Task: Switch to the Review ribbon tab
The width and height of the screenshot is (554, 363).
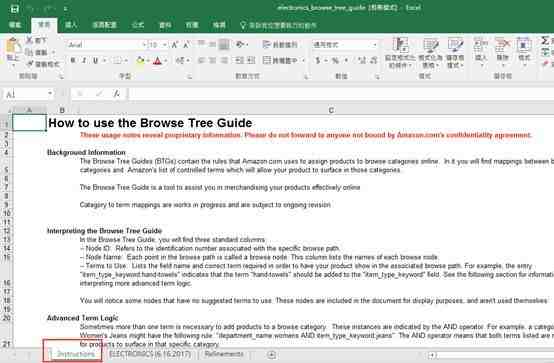Action: click(192, 25)
